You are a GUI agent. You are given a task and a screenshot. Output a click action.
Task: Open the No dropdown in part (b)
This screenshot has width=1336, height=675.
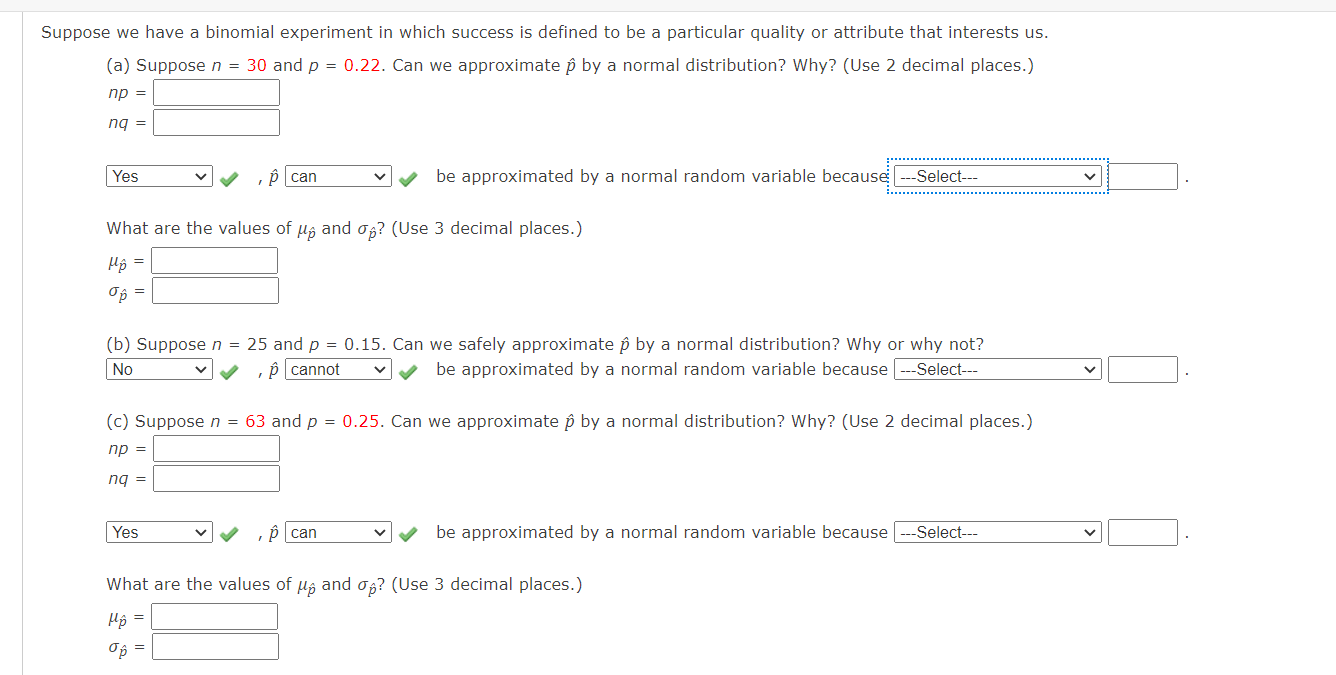[x=159, y=369]
